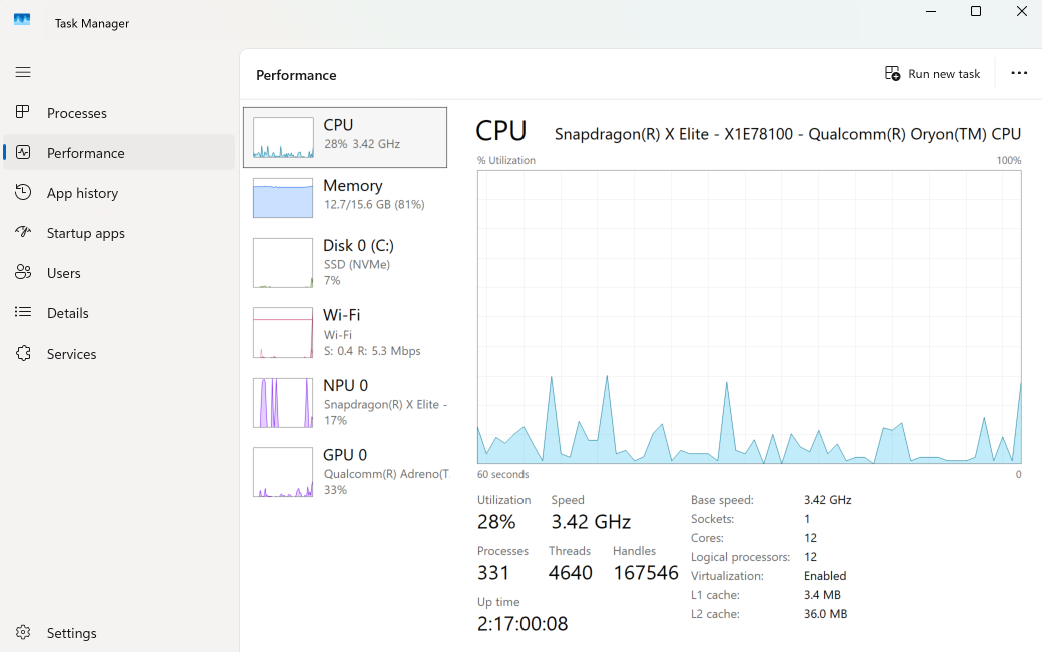1042x652 pixels.
Task: Open the Processes page icon
Action: point(23,113)
